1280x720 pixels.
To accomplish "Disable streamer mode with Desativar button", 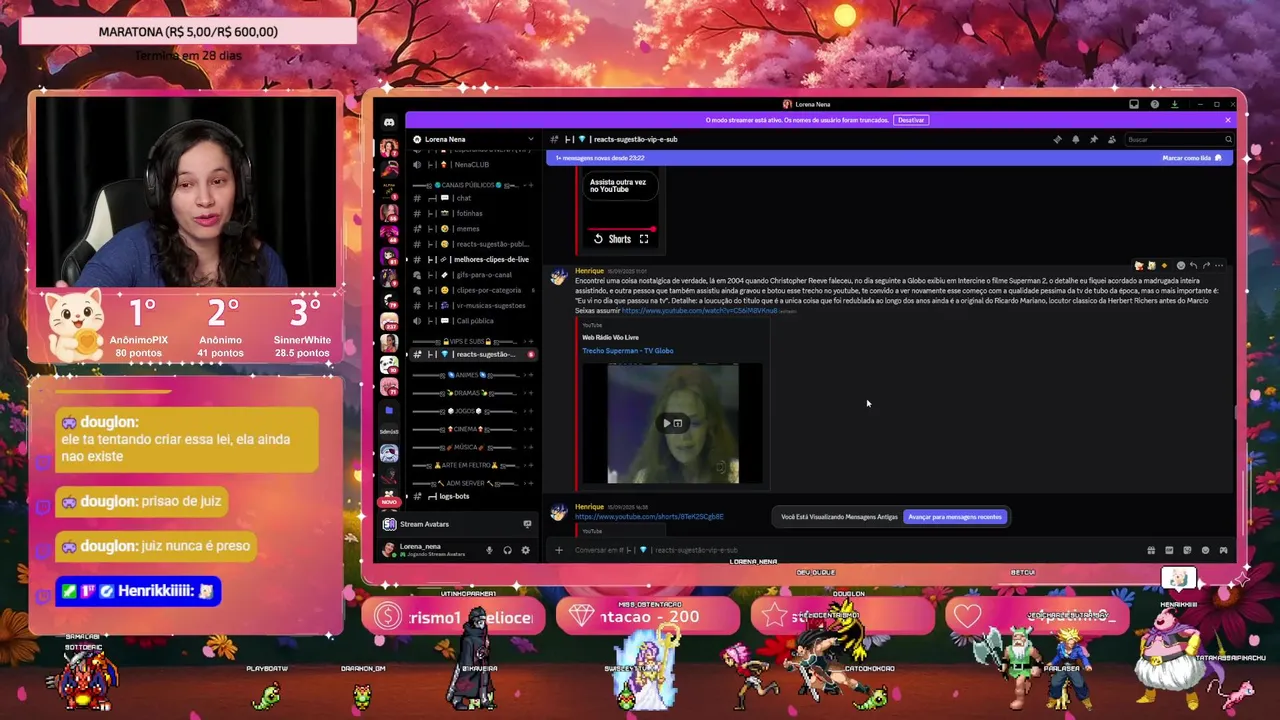I will pos(911,120).
